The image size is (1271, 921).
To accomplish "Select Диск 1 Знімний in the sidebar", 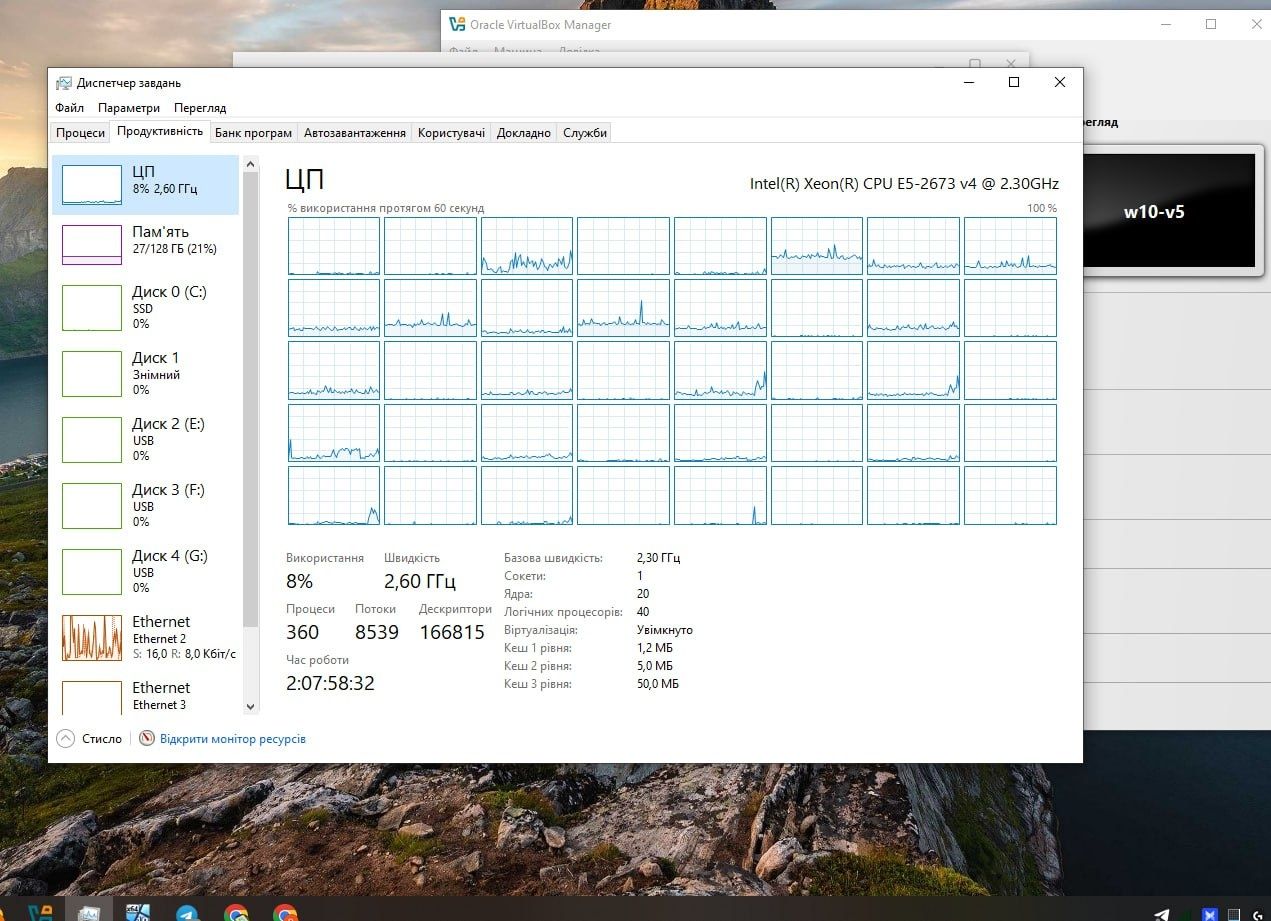I will coord(145,373).
